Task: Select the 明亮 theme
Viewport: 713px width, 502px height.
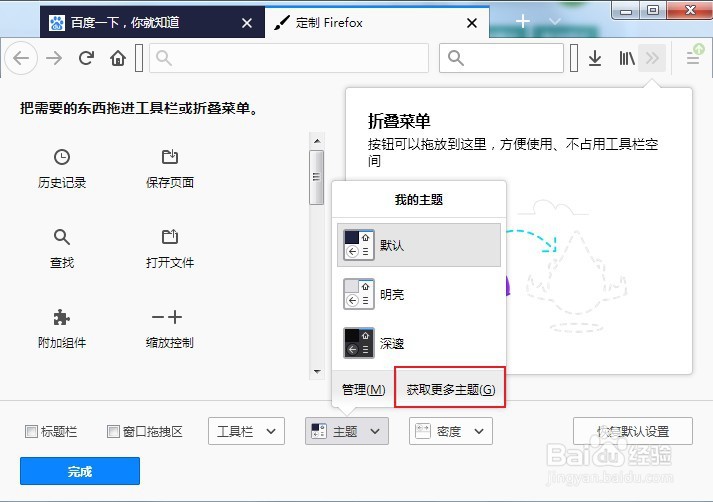Action: point(419,294)
